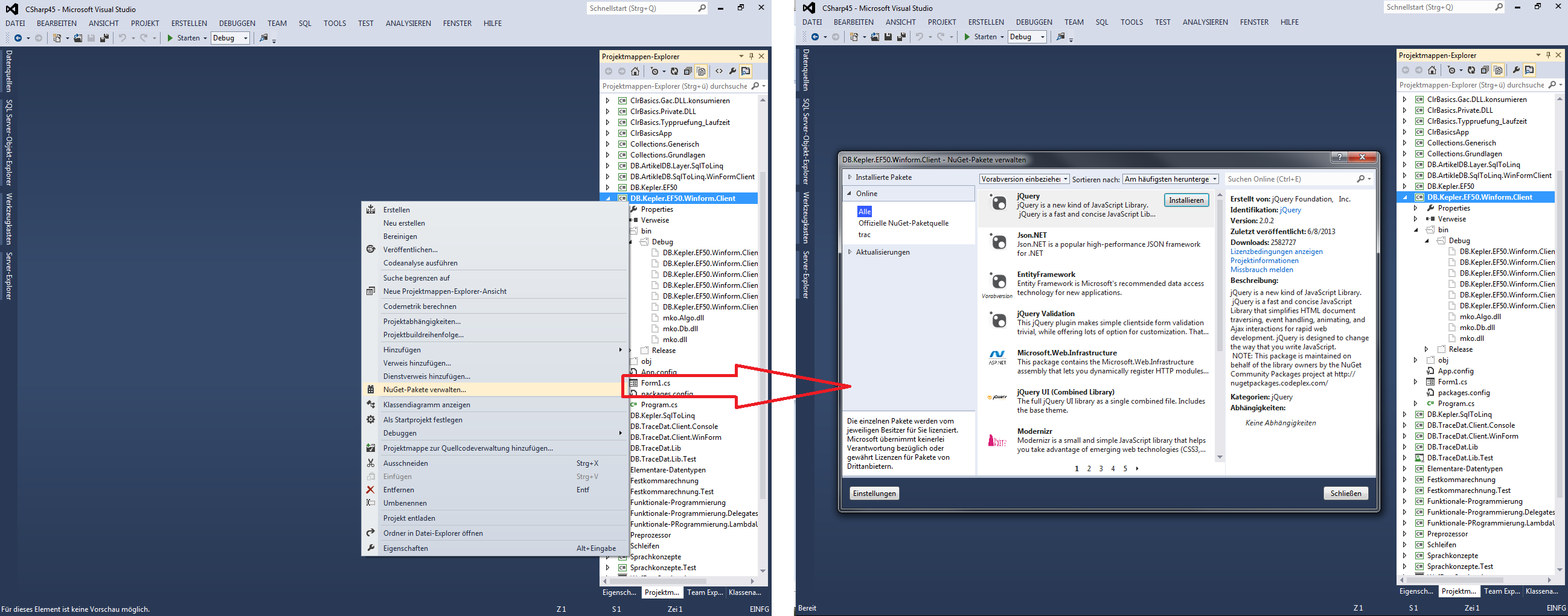Click the EntityFramework package icon in NuGet list
1568x616 pixels.
click(x=998, y=282)
